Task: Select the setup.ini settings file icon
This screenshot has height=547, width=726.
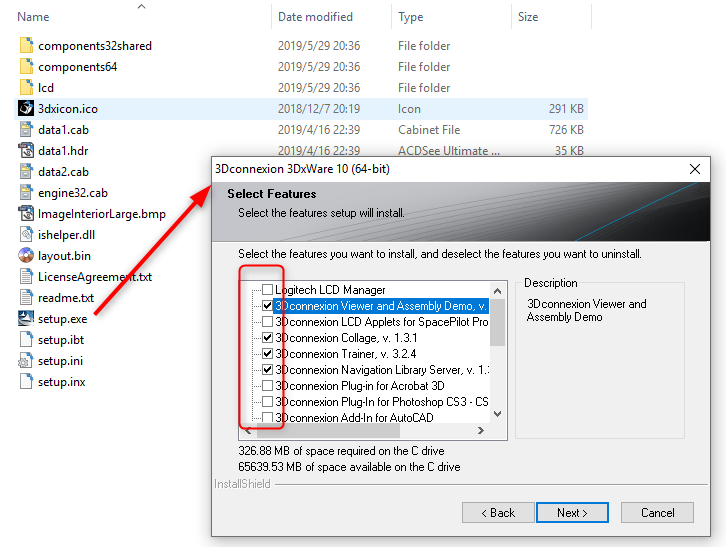Action: (x=25, y=360)
